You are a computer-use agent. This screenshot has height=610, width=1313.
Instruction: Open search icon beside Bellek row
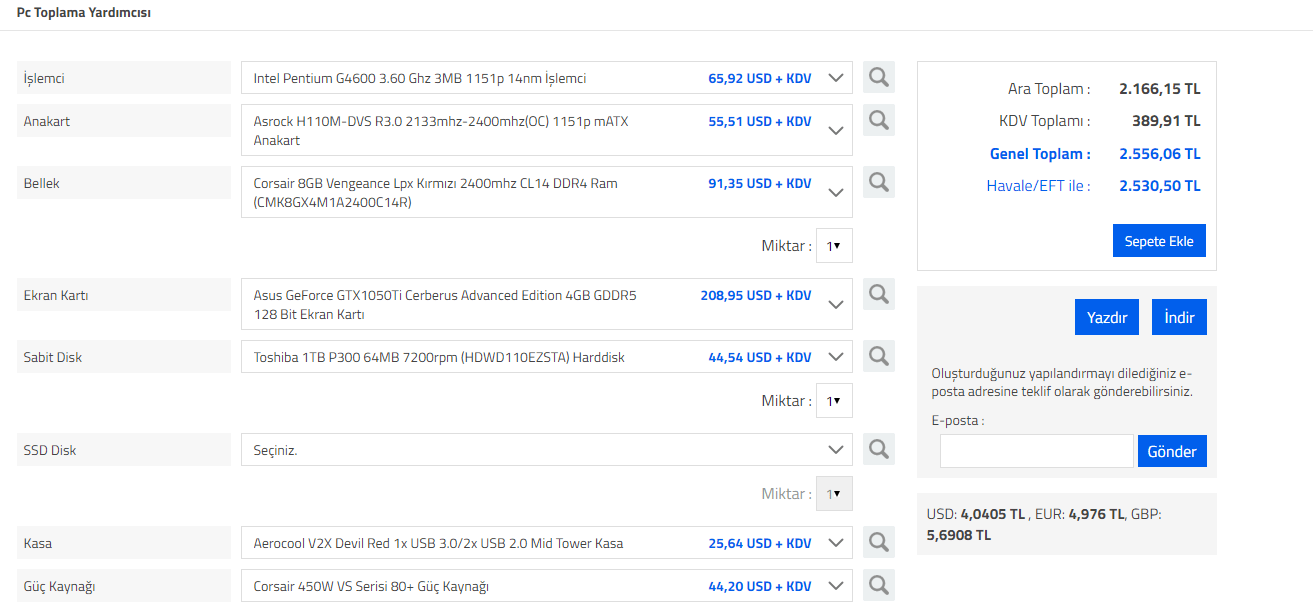pos(879,182)
